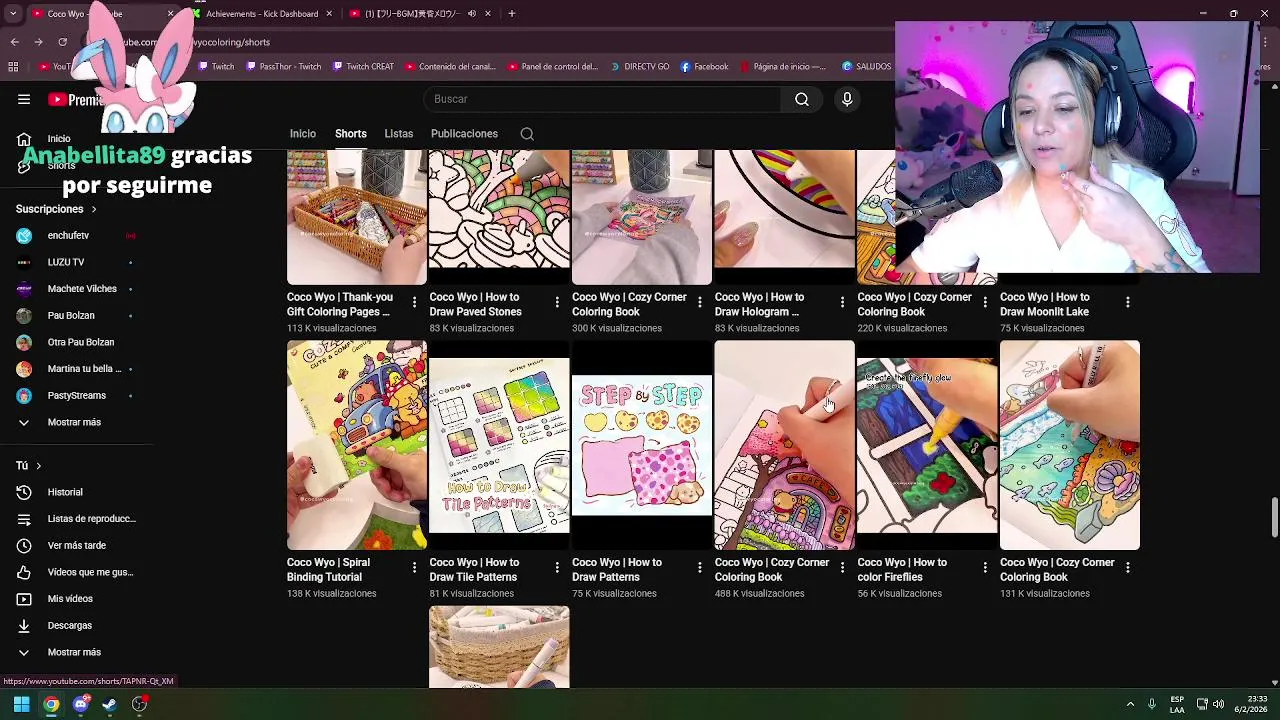
Task: Open the Facebook bookmark
Action: [x=704, y=67]
